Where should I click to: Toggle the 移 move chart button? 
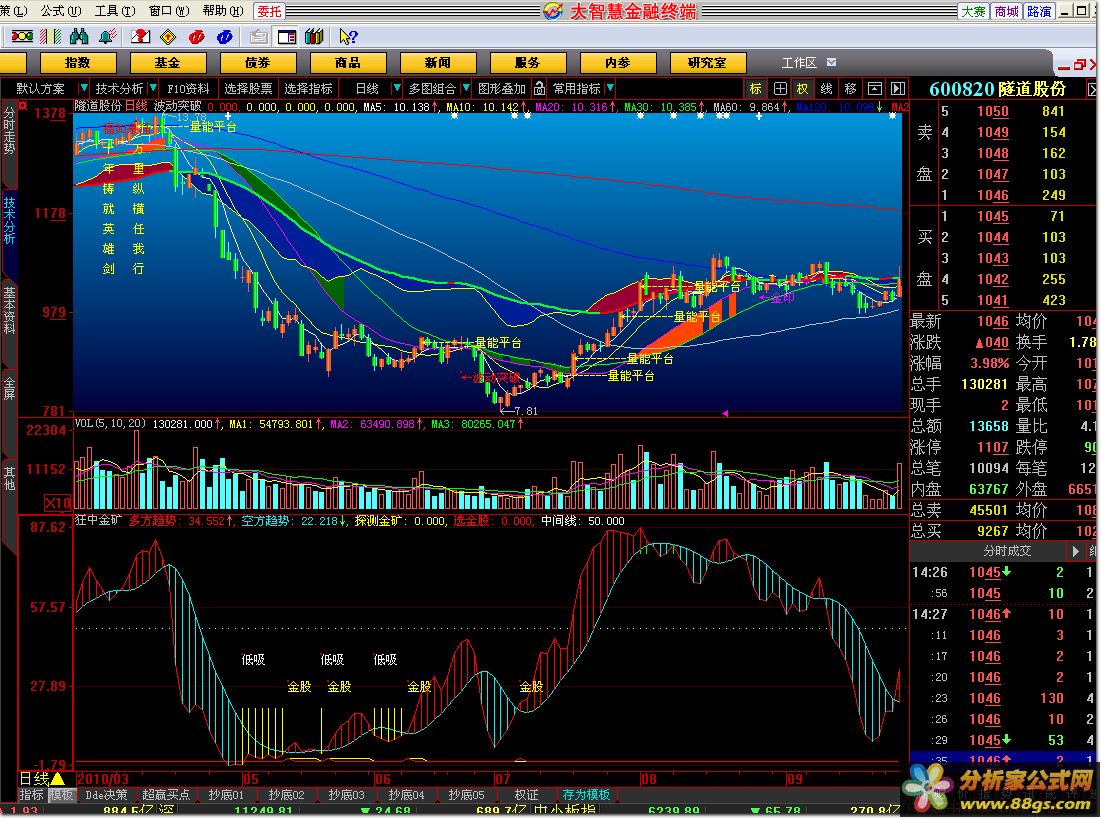coord(850,88)
